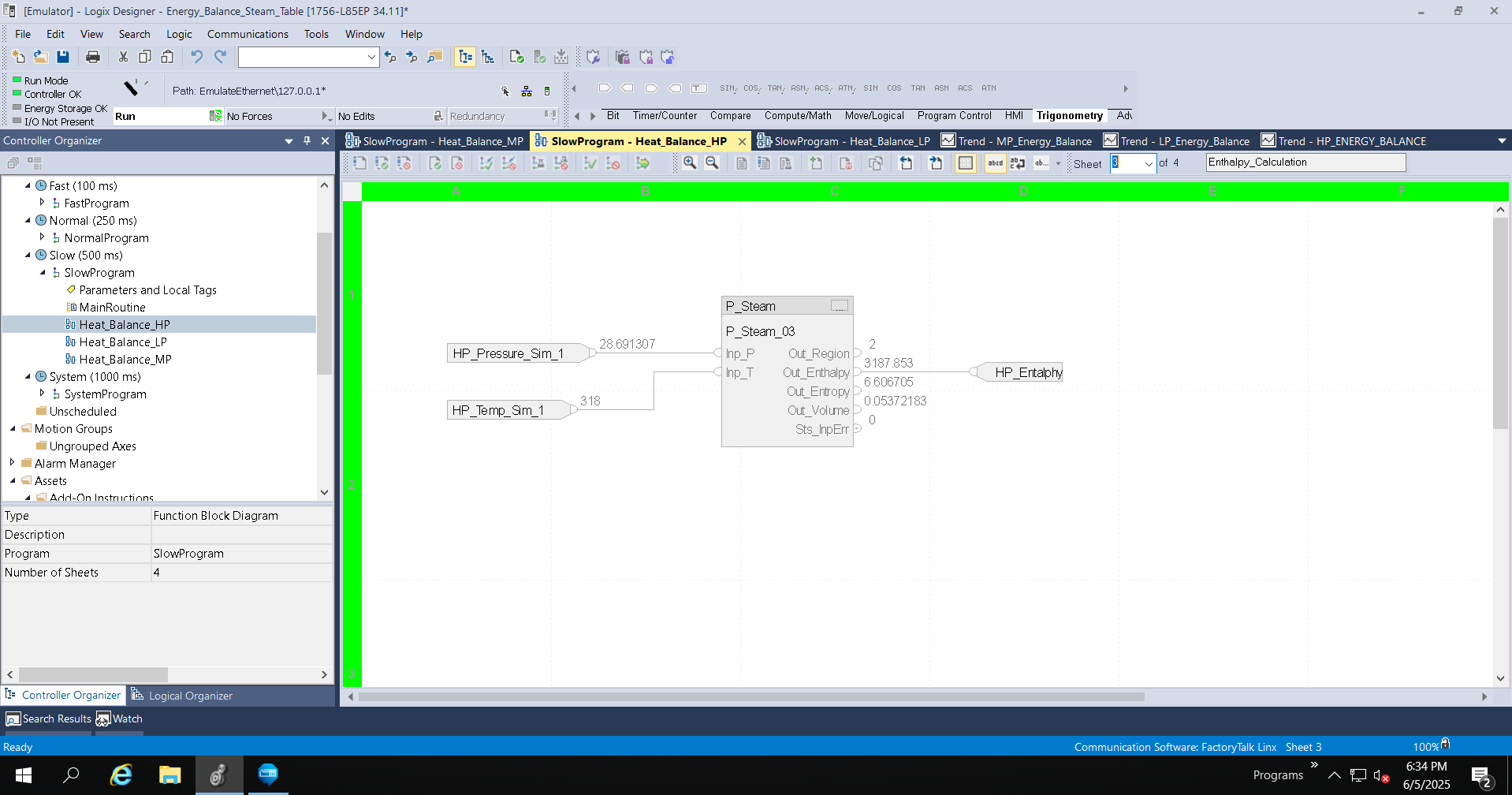This screenshot has width=1512, height=795.
Task: Select the SIN instruction from the Trigonometry palette
Action: click(x=870, y=88)
